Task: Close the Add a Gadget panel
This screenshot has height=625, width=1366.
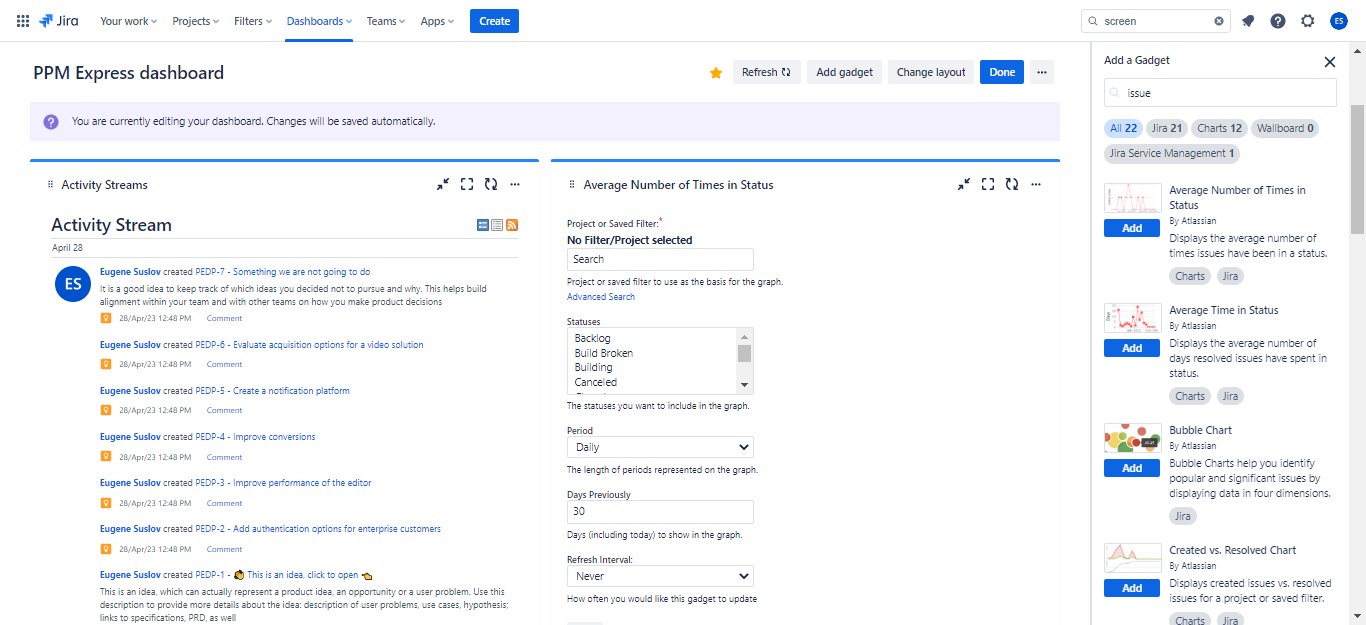Action: 1330,62
